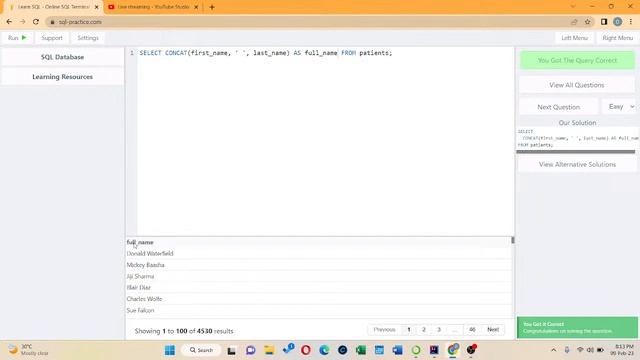640x360 pixels.
Task: Bookmark this page with the star icon
Action: (x=587, y=22)
